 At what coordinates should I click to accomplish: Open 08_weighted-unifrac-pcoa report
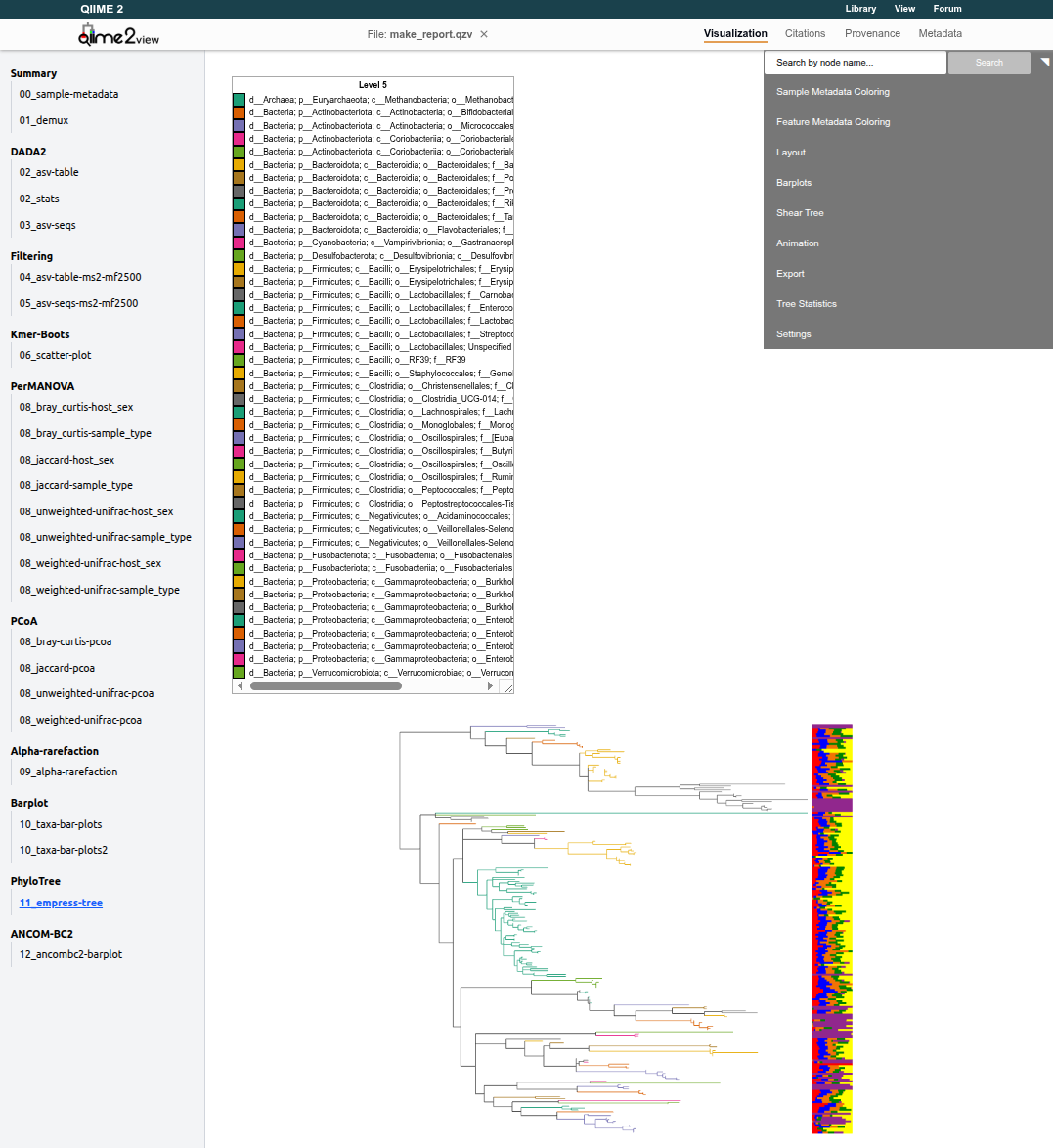coord(80,721)
